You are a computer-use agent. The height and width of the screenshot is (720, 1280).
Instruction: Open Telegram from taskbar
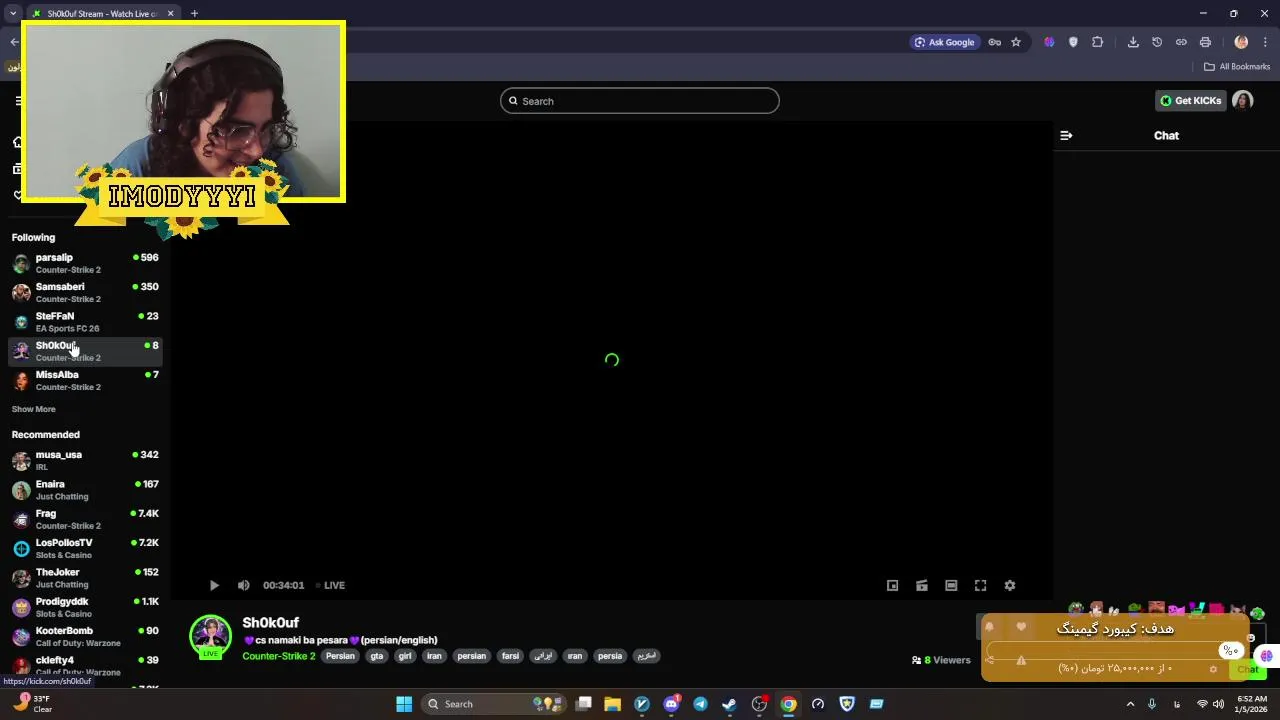[700, 704]
